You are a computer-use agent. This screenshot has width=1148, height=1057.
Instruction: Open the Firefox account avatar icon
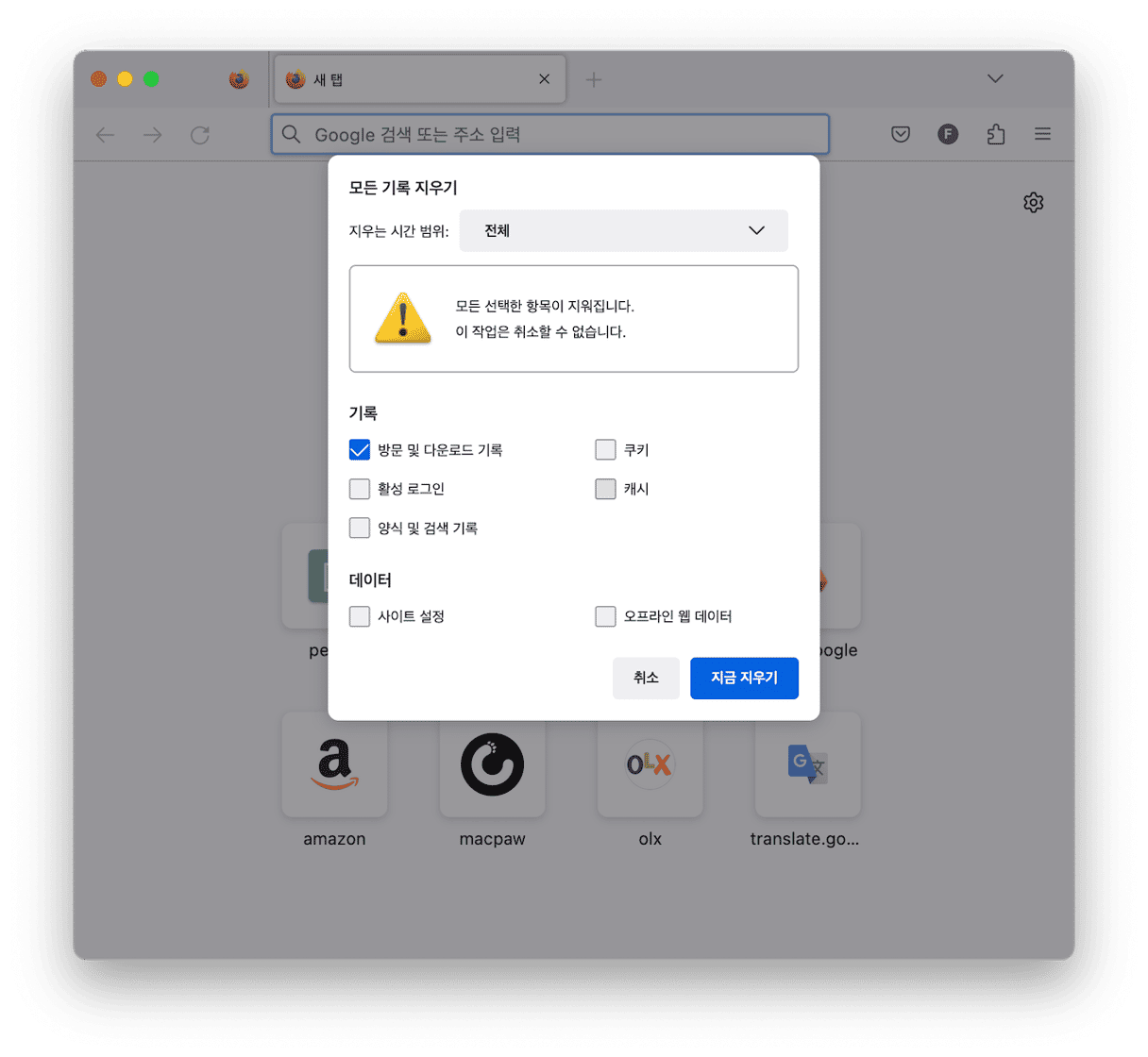948,134
